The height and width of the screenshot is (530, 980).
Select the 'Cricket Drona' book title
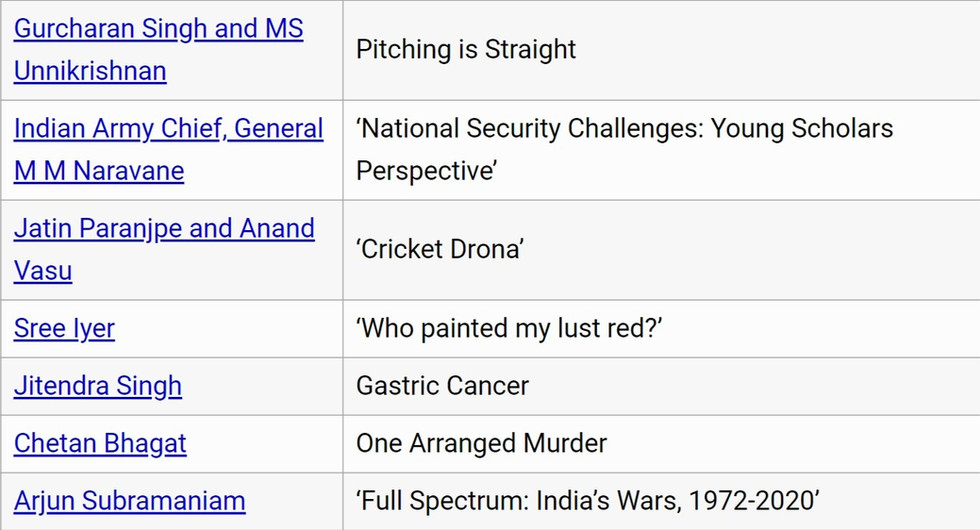point(440,249)
